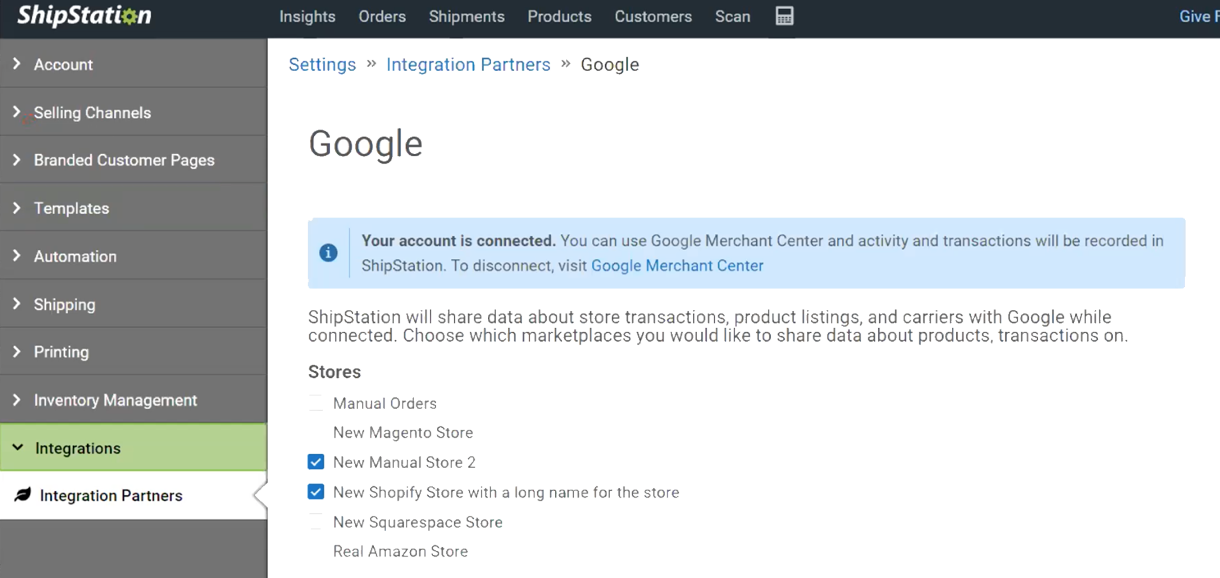Click the Settings breadcrumb link
The image size is (1220, 578).
pos(322,64)
